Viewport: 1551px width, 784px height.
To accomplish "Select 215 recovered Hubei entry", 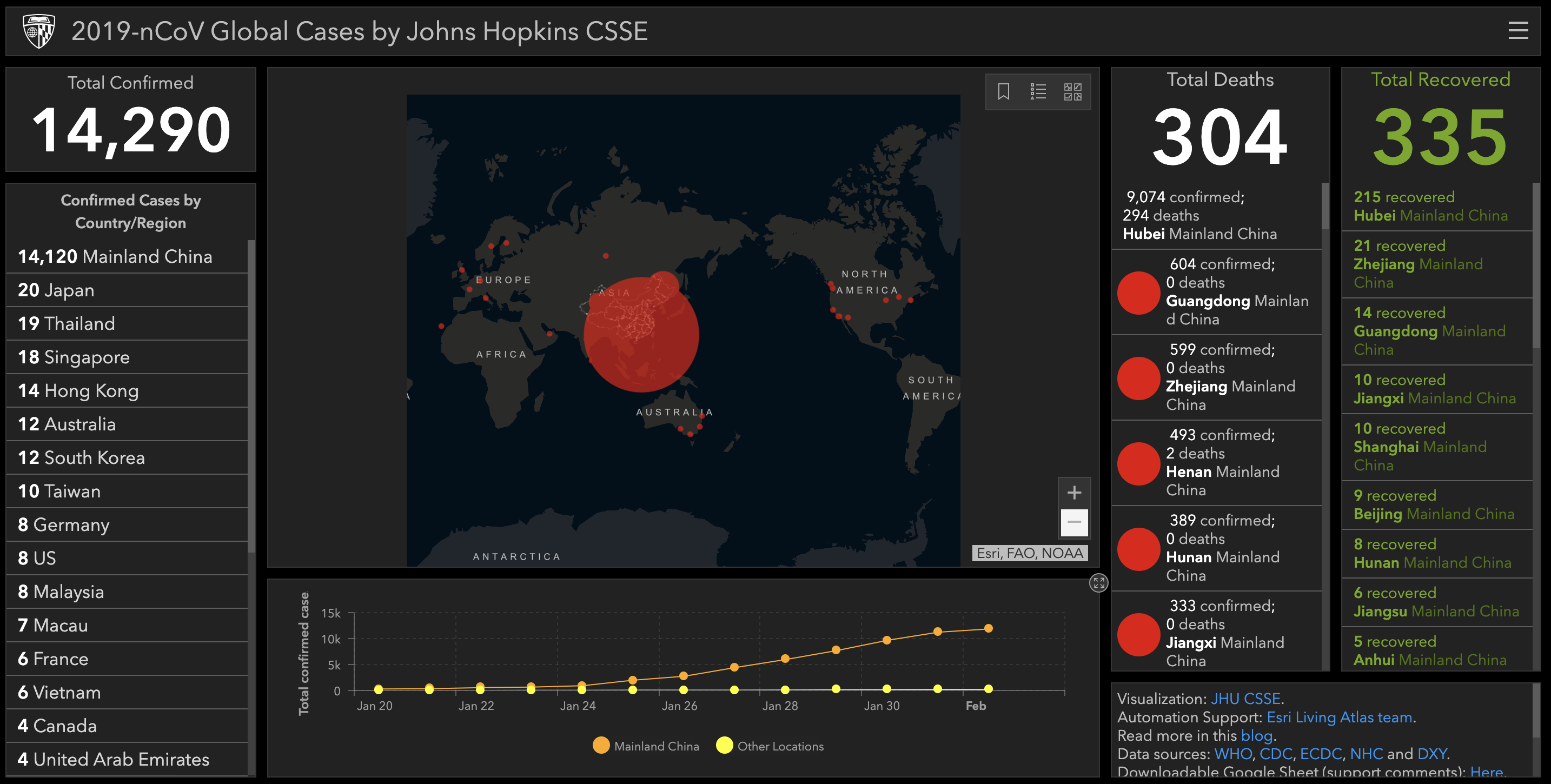I will pyautogui.click(x=1436, y=207).
